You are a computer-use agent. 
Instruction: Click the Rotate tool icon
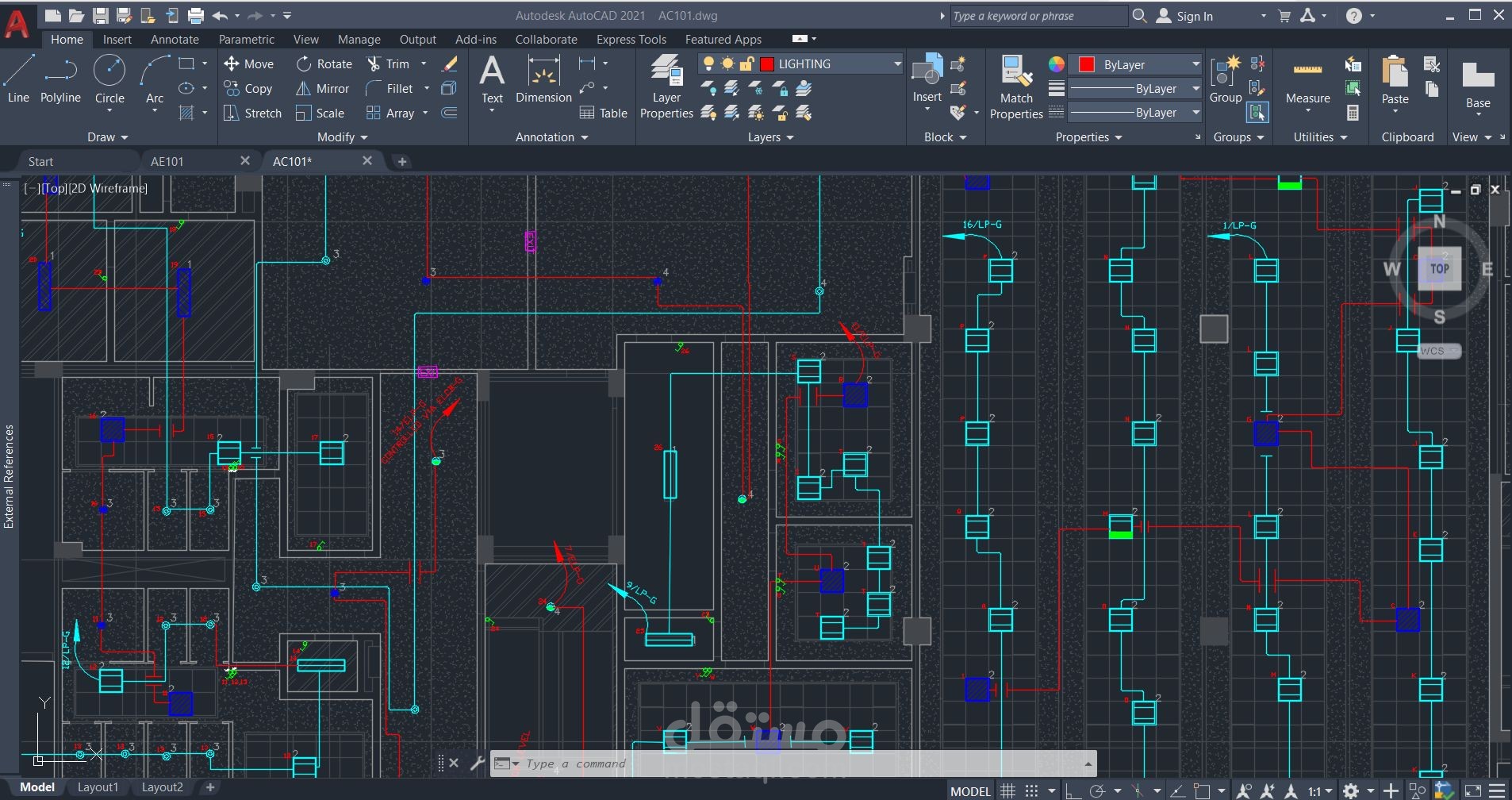pos(304,64)
